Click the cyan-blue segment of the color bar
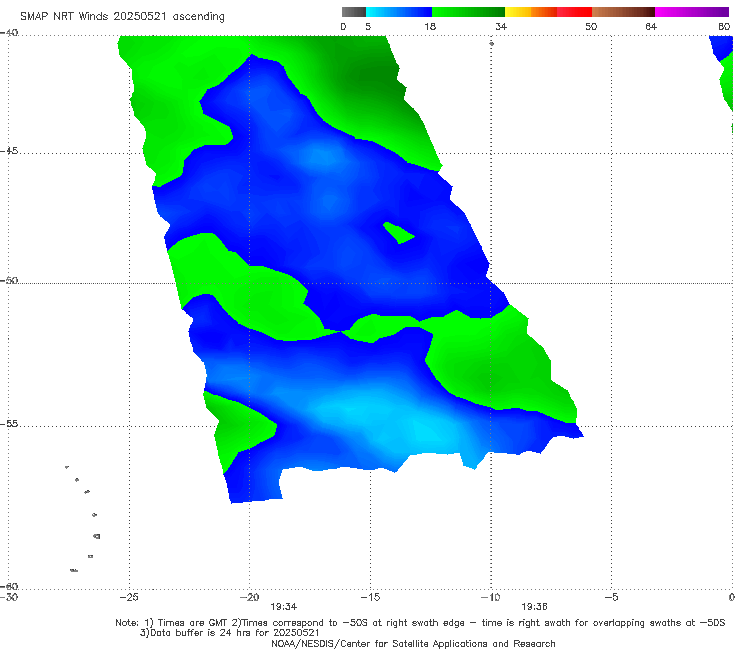 point(399,12)
